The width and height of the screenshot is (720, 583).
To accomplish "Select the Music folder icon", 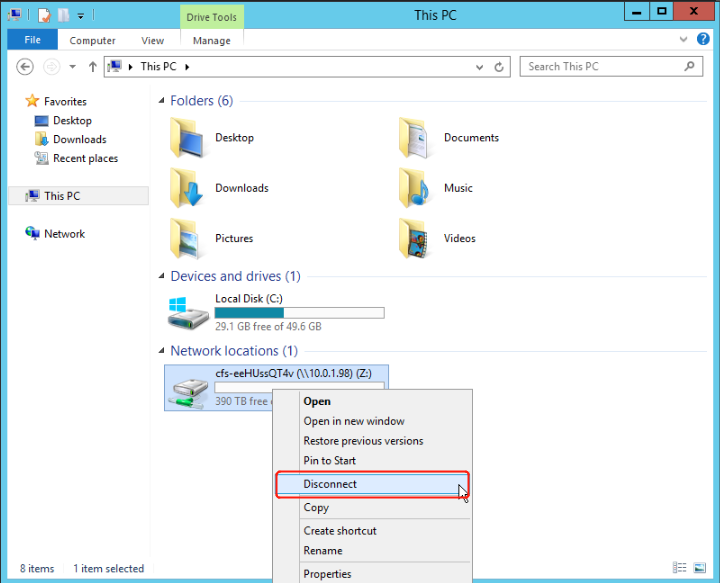I will [x=414, y=188].
